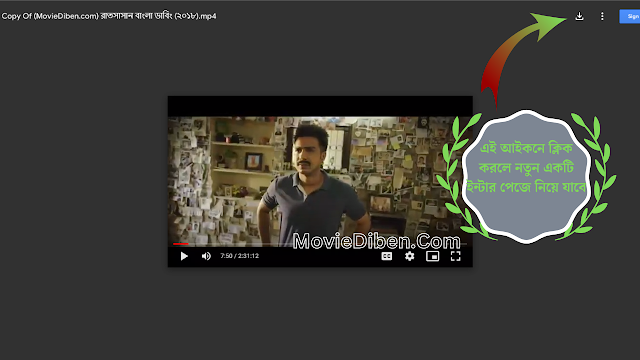The width and height of the screenshot is (640, 360).
Task: Enable miniplayer picture-in-picture mode
Action: coord(432,256)
